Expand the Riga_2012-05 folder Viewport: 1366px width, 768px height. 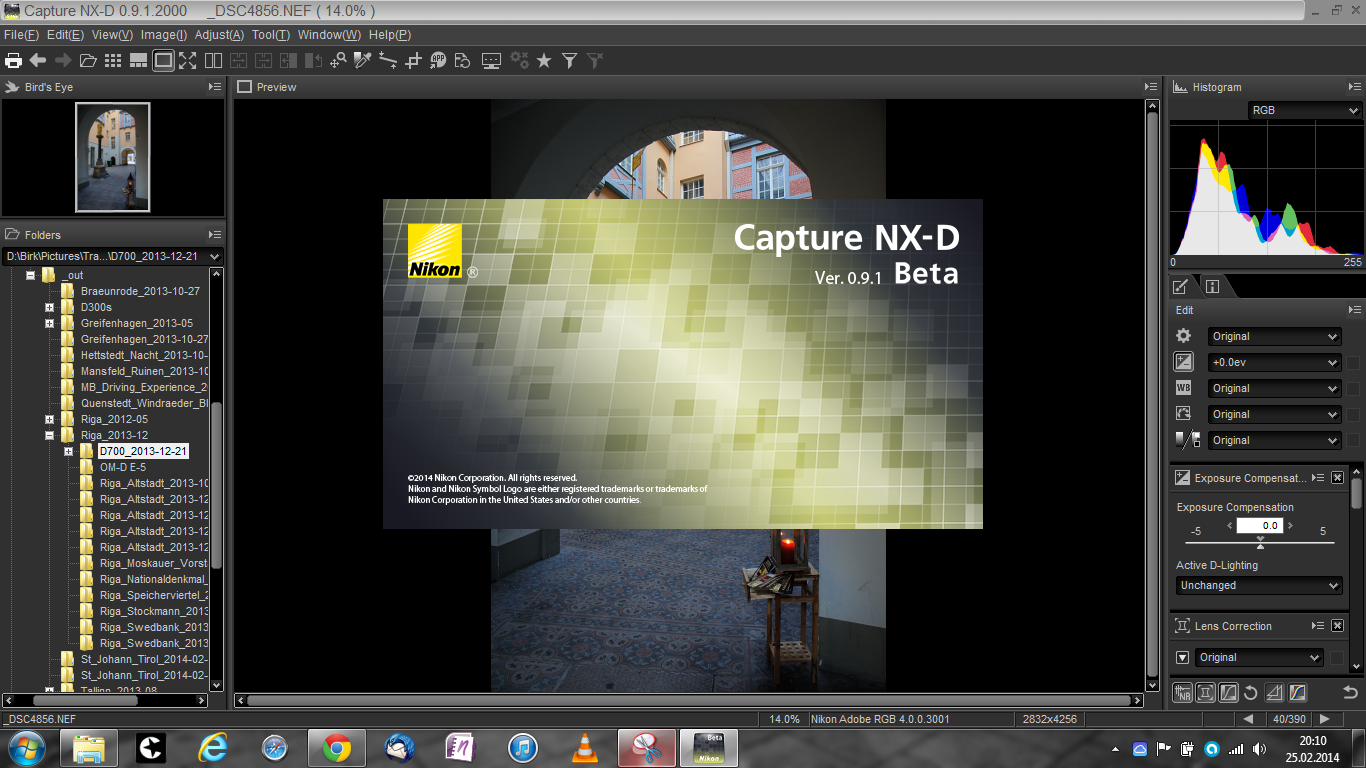[x=49, y=420]
